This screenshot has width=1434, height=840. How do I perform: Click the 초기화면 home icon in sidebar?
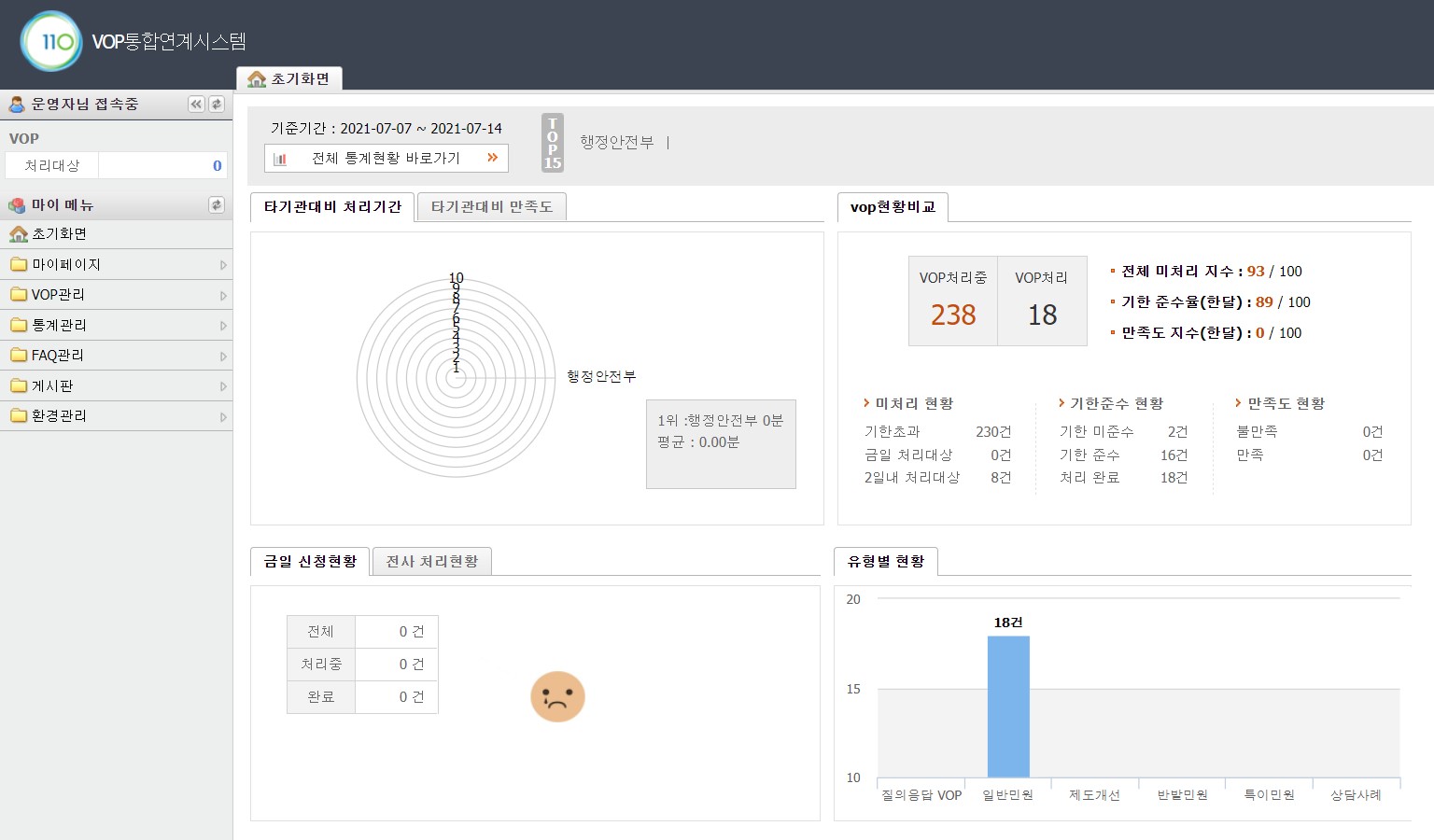click(19, 234)
